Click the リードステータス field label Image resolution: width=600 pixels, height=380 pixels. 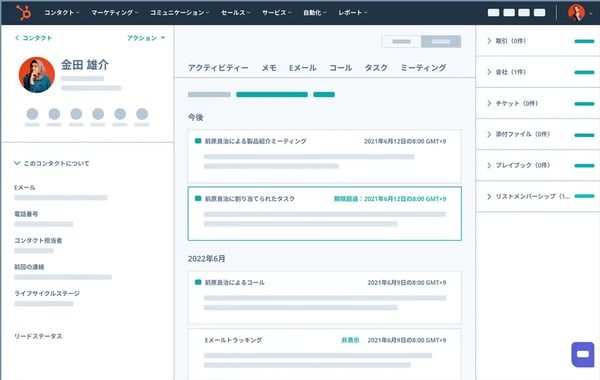(x=38, y=336)
